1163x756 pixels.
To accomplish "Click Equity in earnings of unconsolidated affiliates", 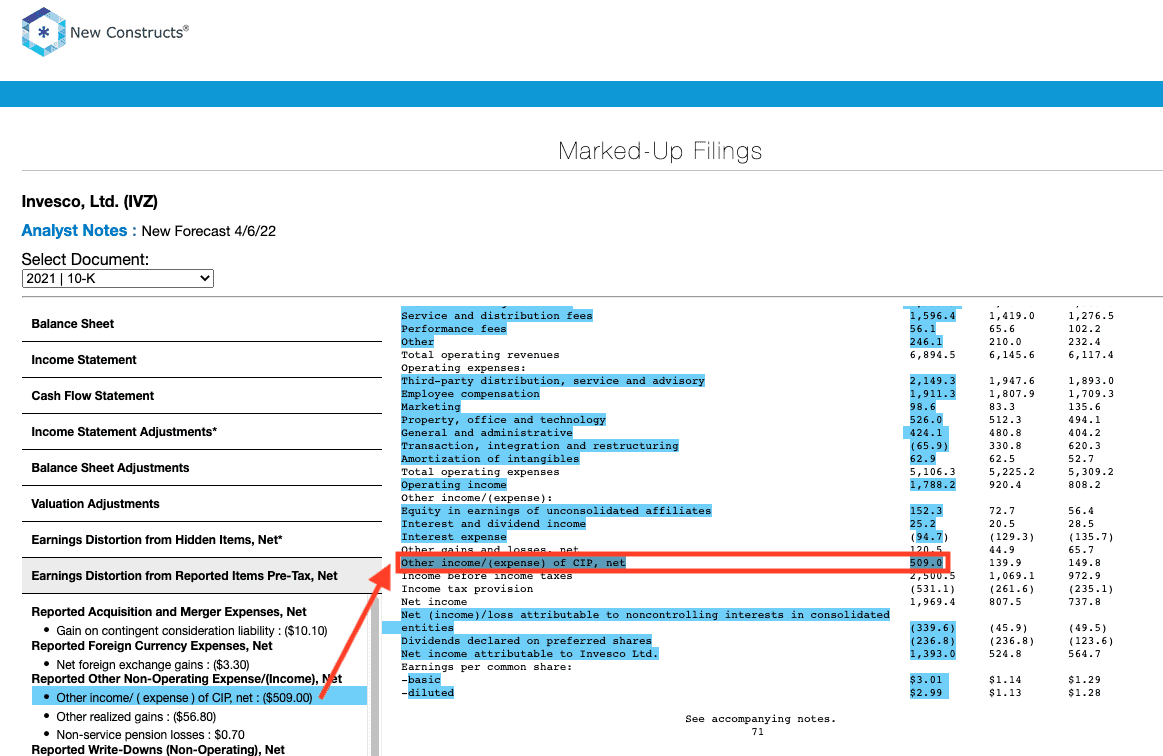I will coord(556,510).
